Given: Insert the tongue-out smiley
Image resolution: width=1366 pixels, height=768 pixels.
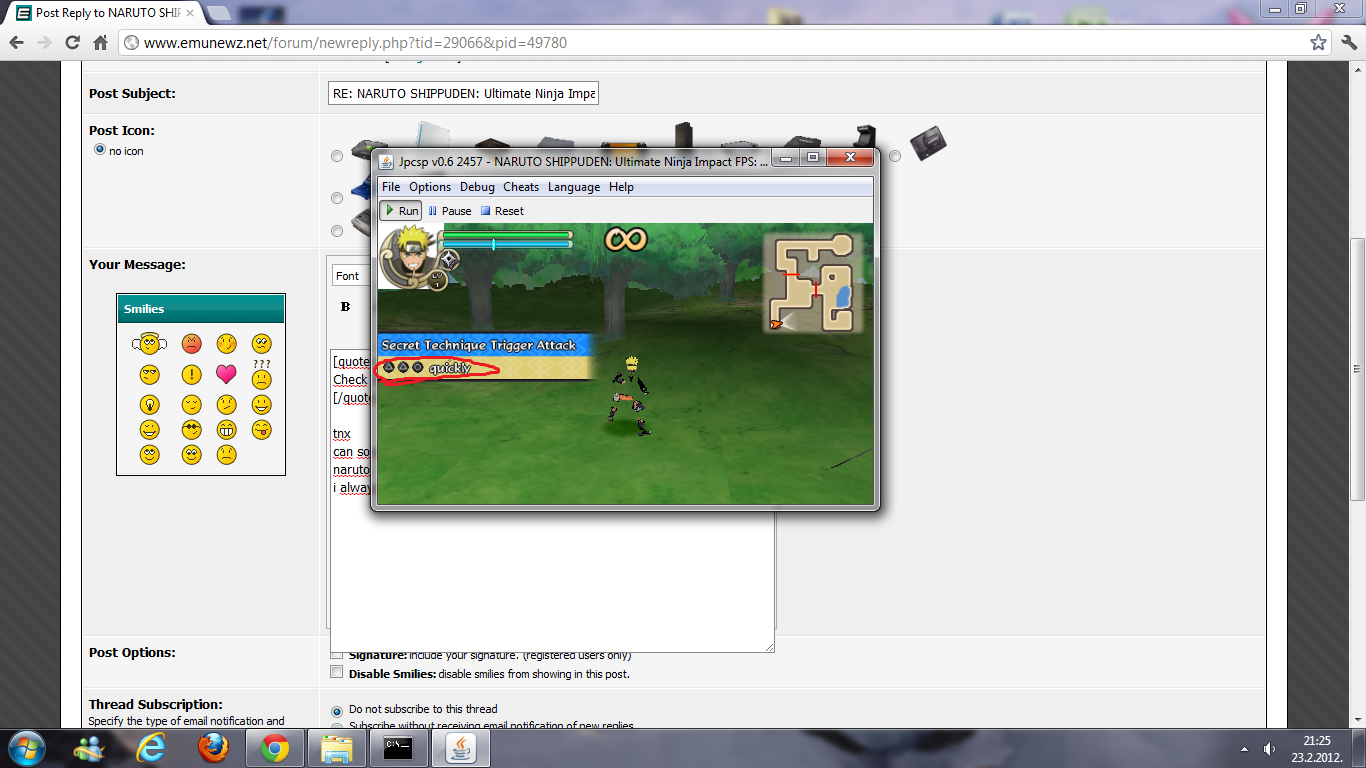Looking at the screenshot, I should point(261,430).
